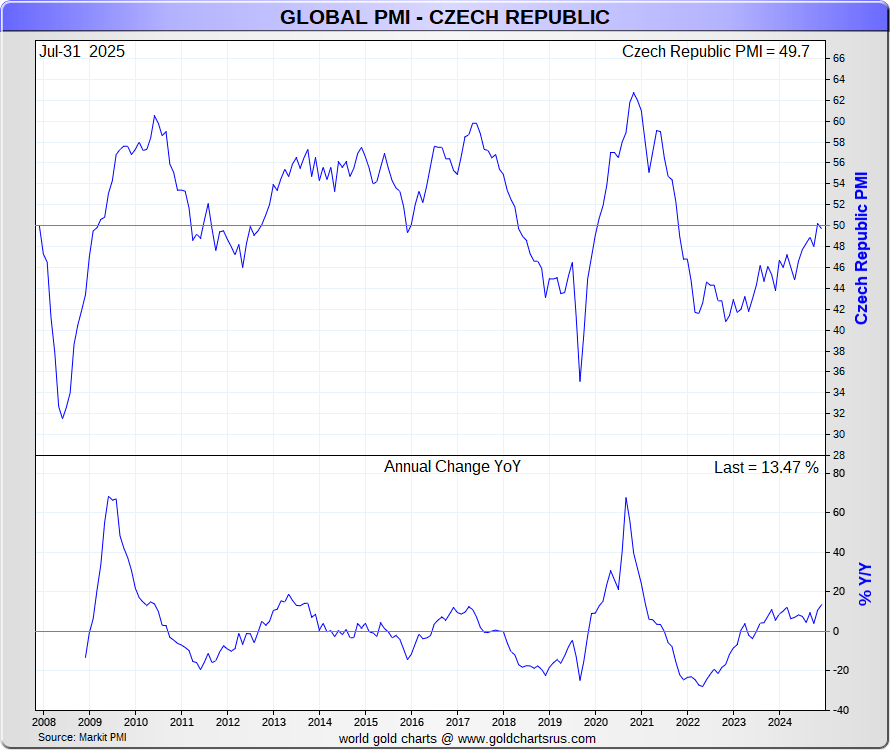Select the 64 tick on the PMI axis
Viewport: 890px width, 750px height.
(839, 79)
